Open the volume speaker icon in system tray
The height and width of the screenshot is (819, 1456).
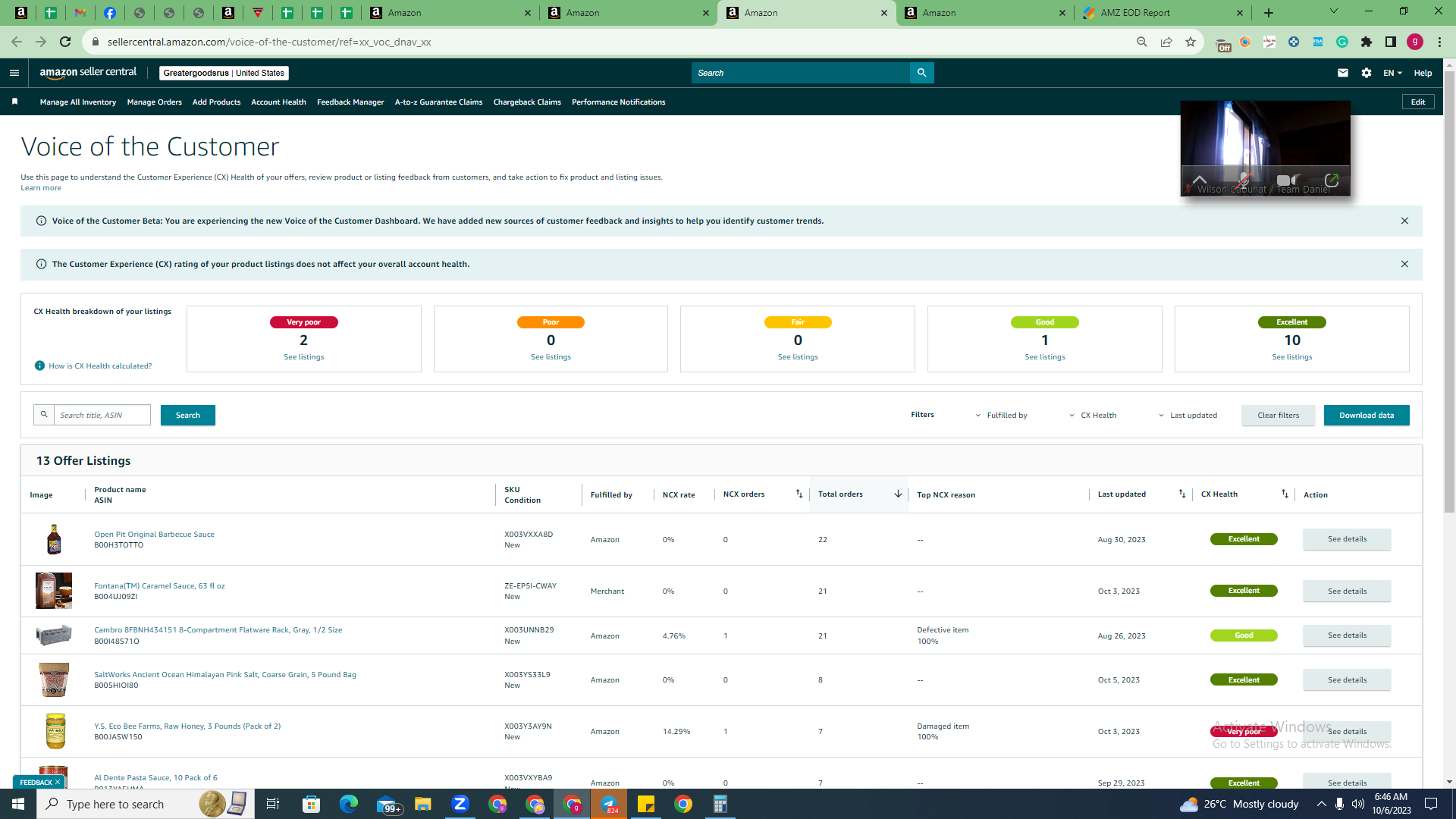[x=1358, y=804]
